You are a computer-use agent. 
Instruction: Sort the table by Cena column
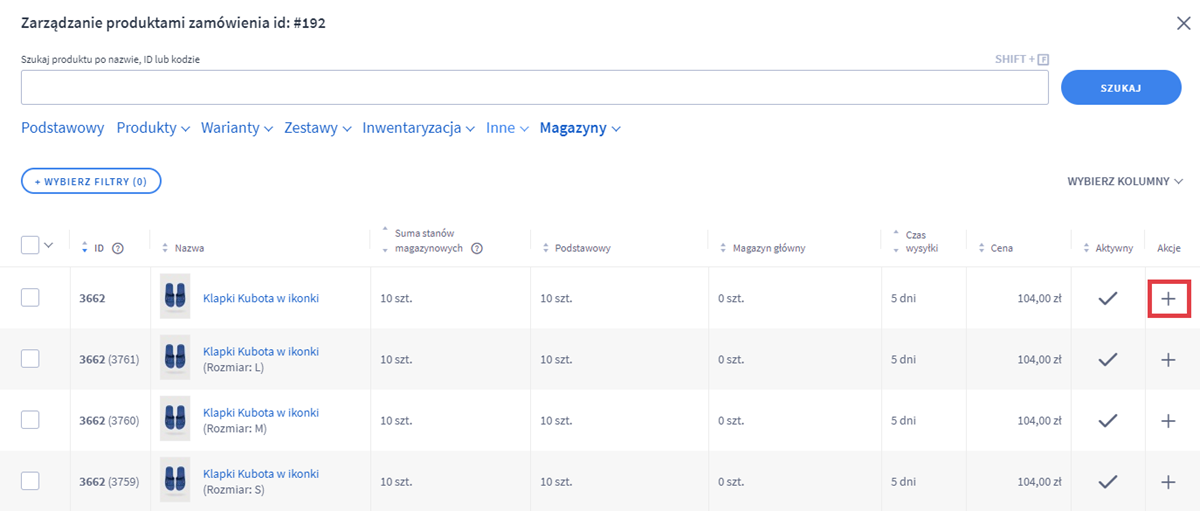click(1000, 248)
